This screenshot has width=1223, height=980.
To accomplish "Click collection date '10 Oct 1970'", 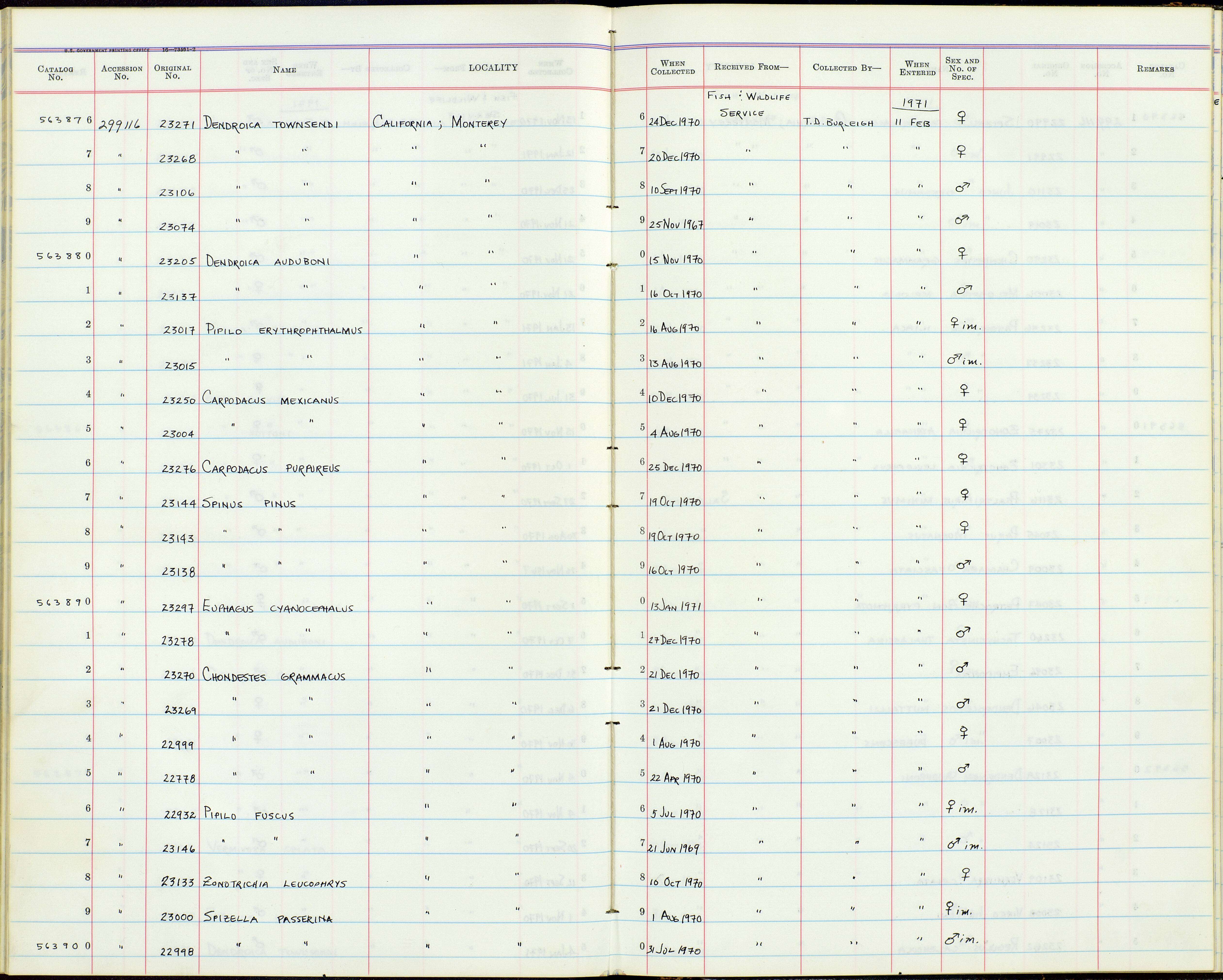I will [x=676, y=883].
